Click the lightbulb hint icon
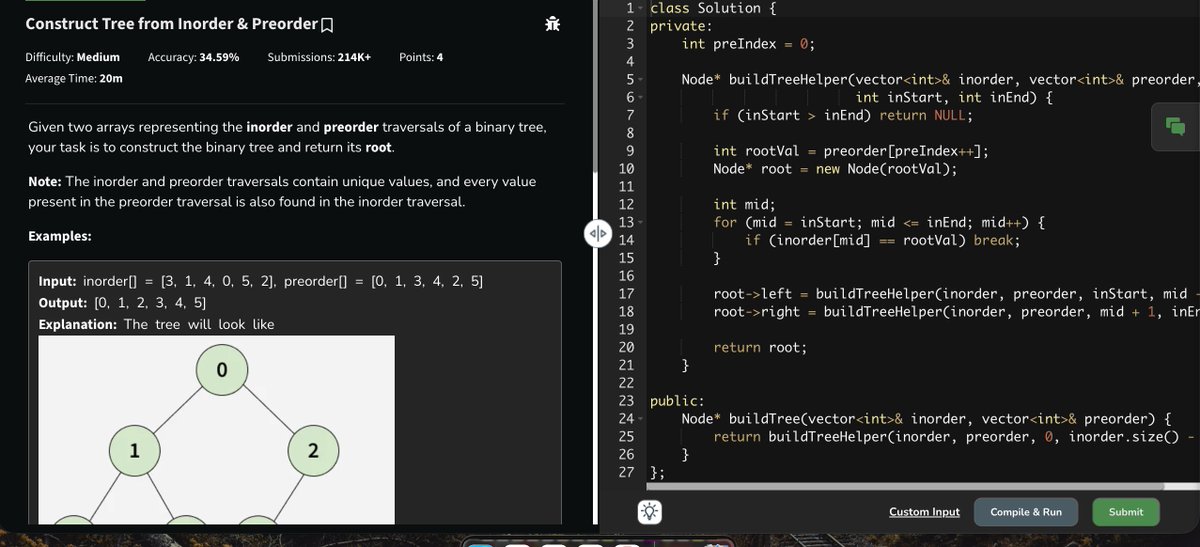 pos(650,512)
